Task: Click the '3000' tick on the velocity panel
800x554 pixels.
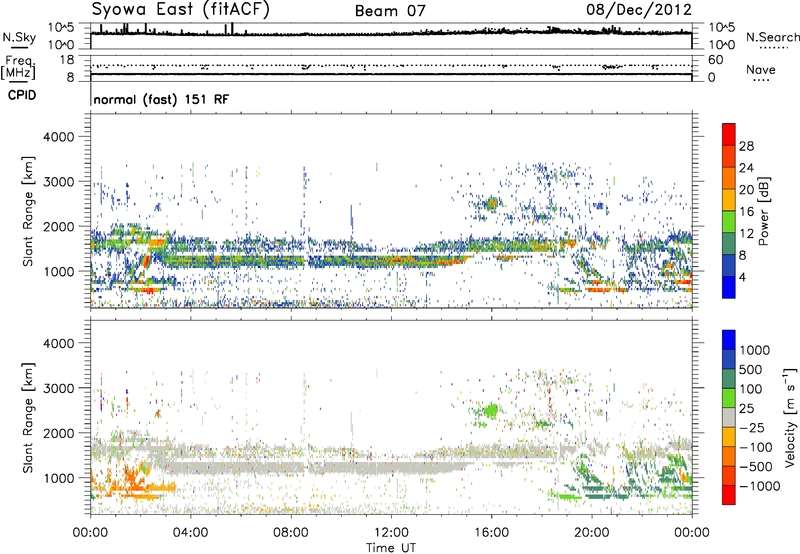Action: click(x=58, y=388)
